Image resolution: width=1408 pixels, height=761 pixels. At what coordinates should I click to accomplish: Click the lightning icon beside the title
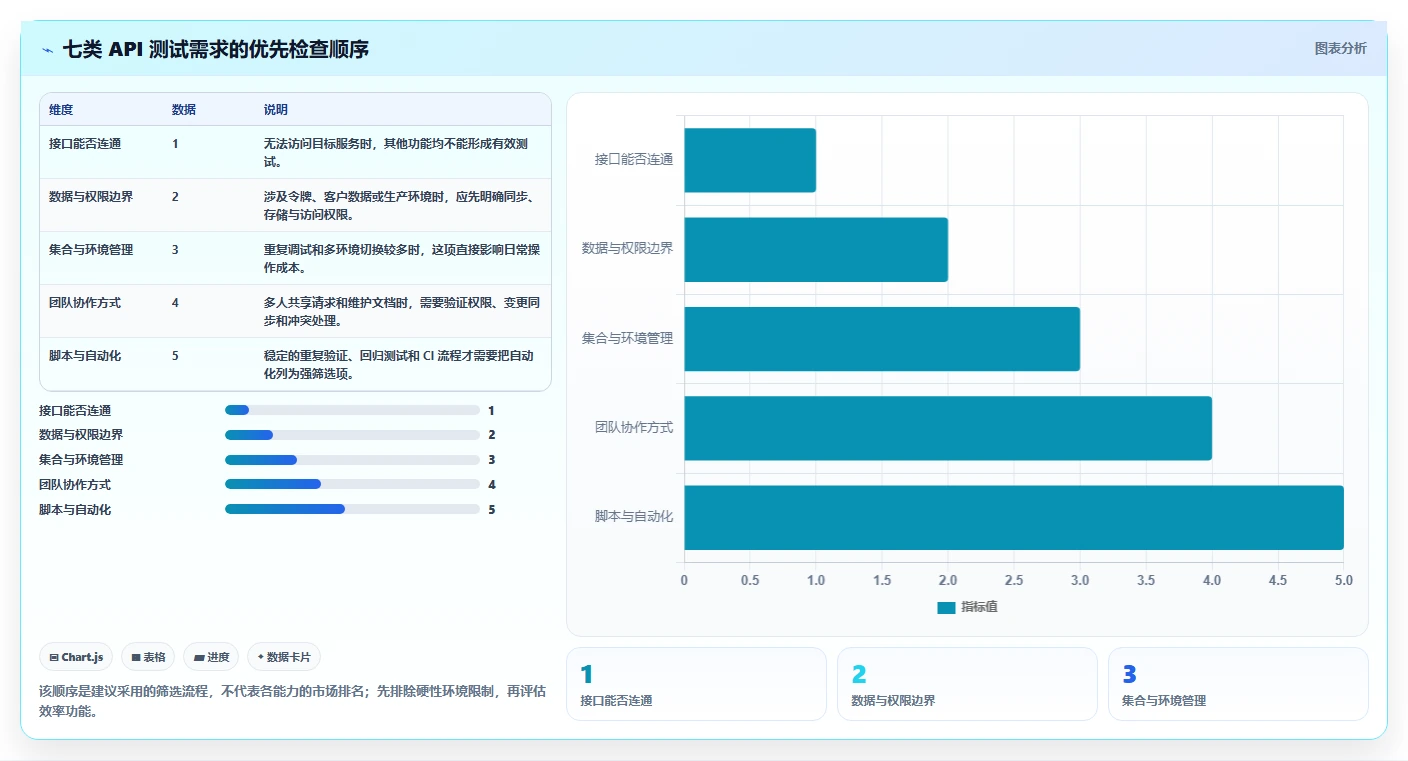point(47,49)
